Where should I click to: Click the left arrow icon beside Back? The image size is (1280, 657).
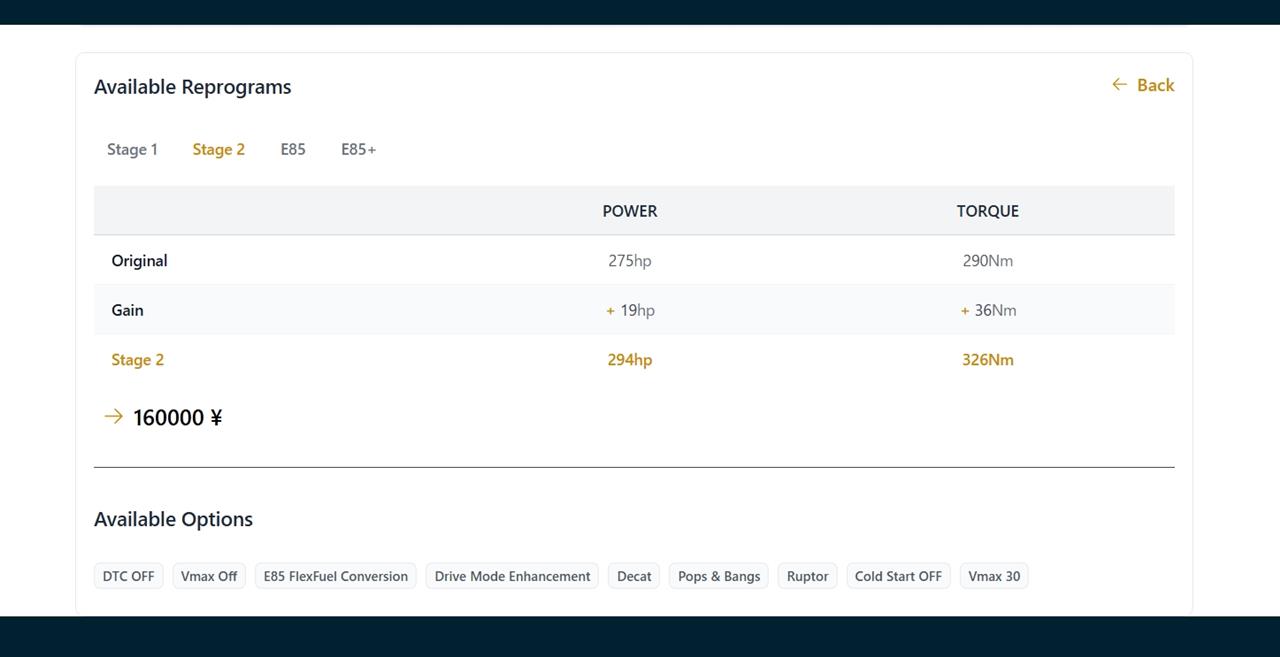1120,85
